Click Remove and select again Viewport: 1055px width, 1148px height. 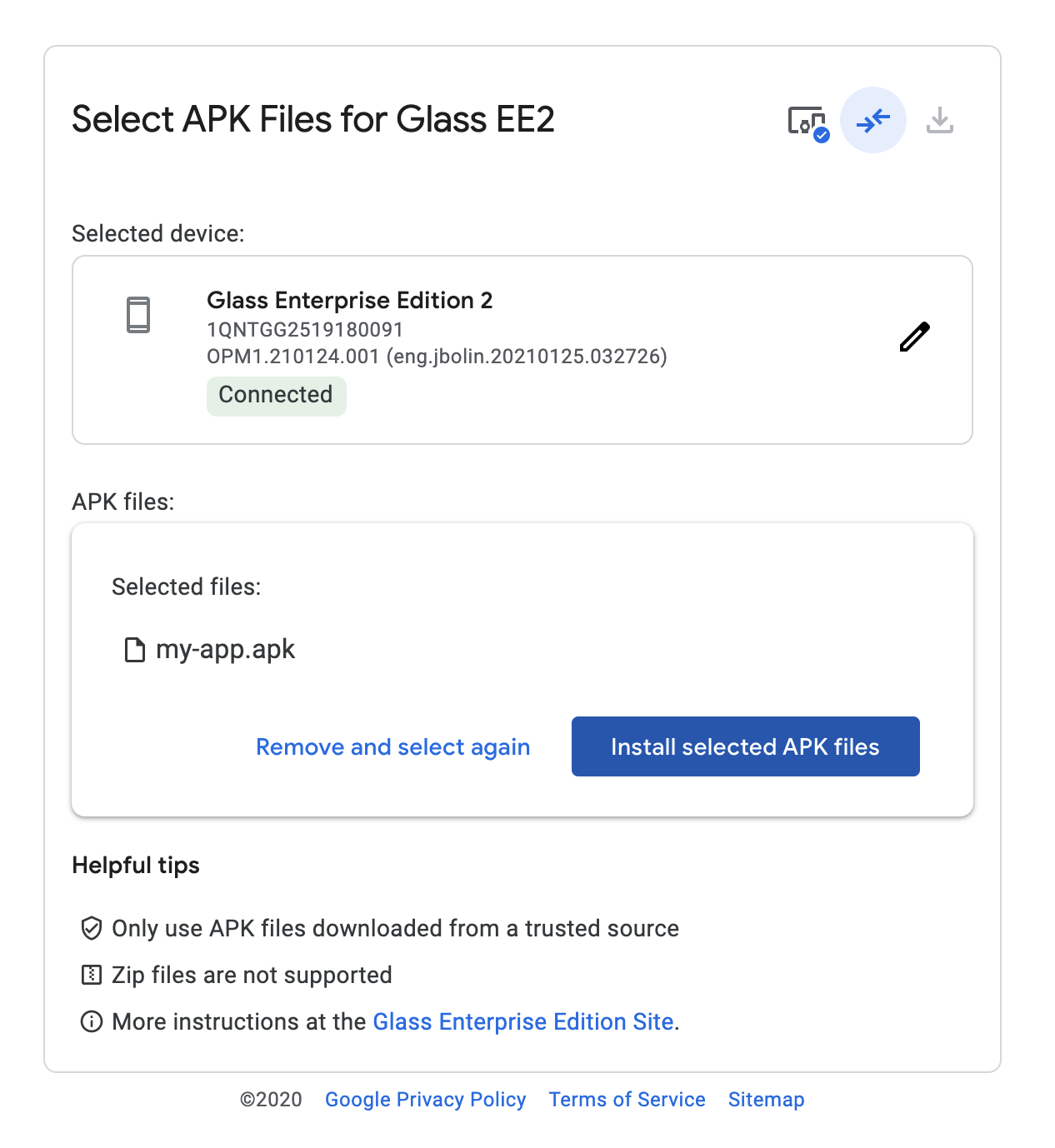click(x=392, y=747)
